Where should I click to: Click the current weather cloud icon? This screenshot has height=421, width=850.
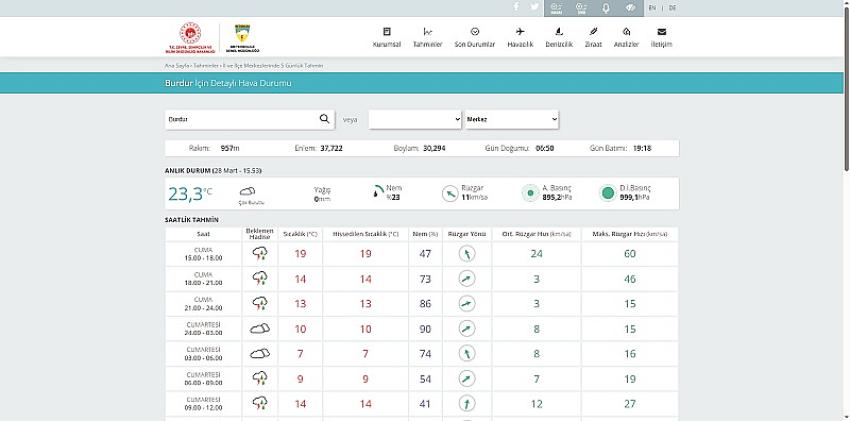tap(248, 191)
